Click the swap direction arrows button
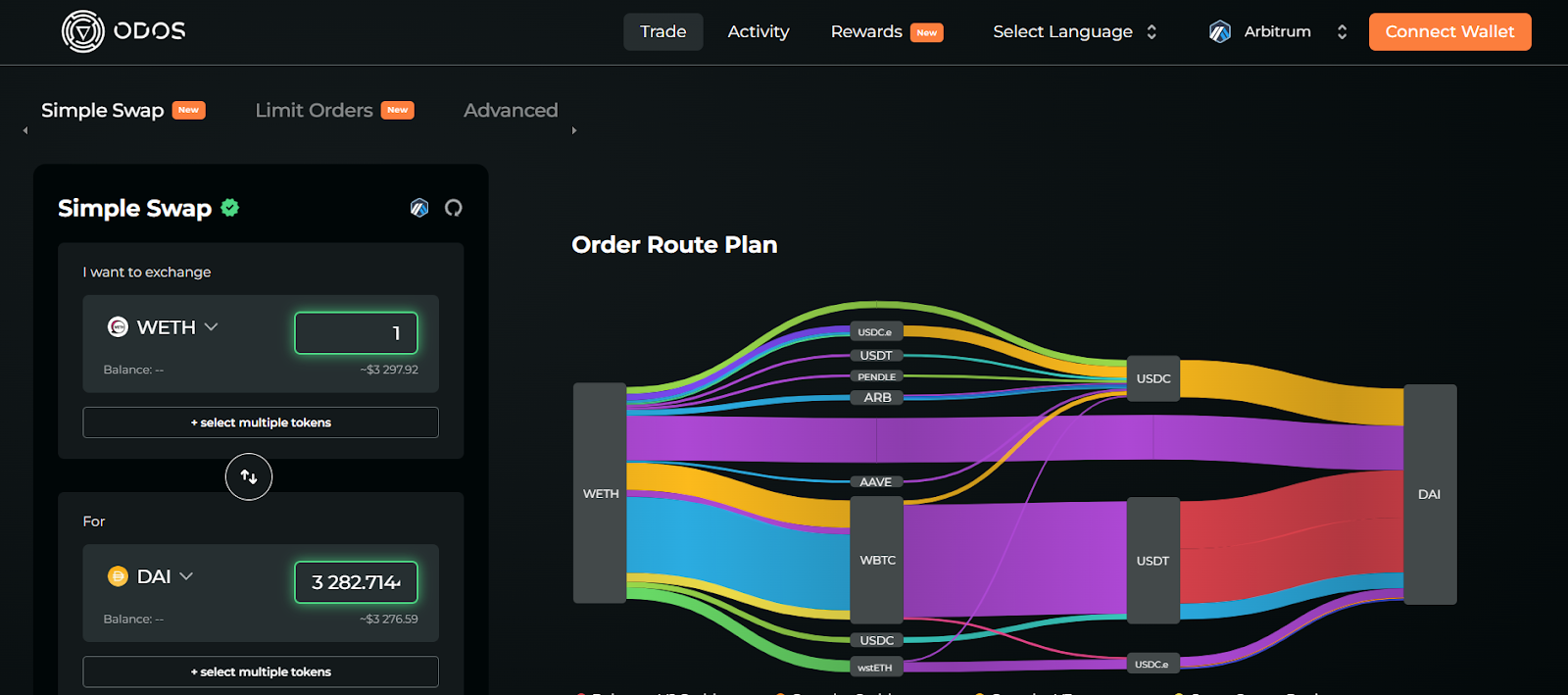1568x695 pixels. click(x=249, y=477)
